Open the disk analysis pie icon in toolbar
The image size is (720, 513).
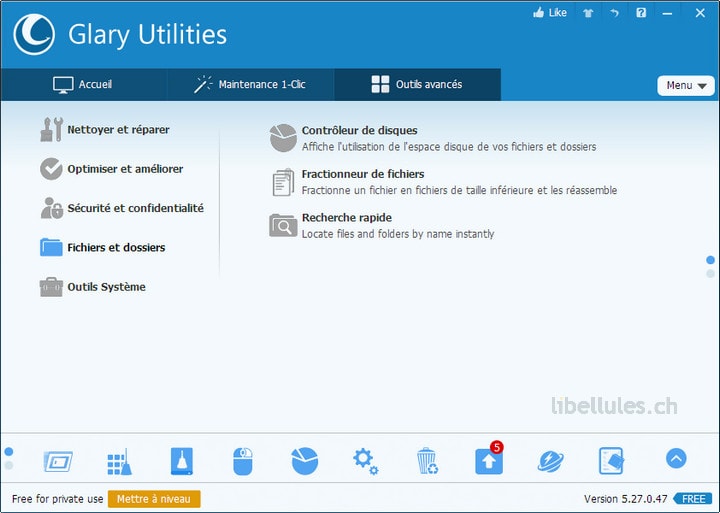(x=304, y=461)
